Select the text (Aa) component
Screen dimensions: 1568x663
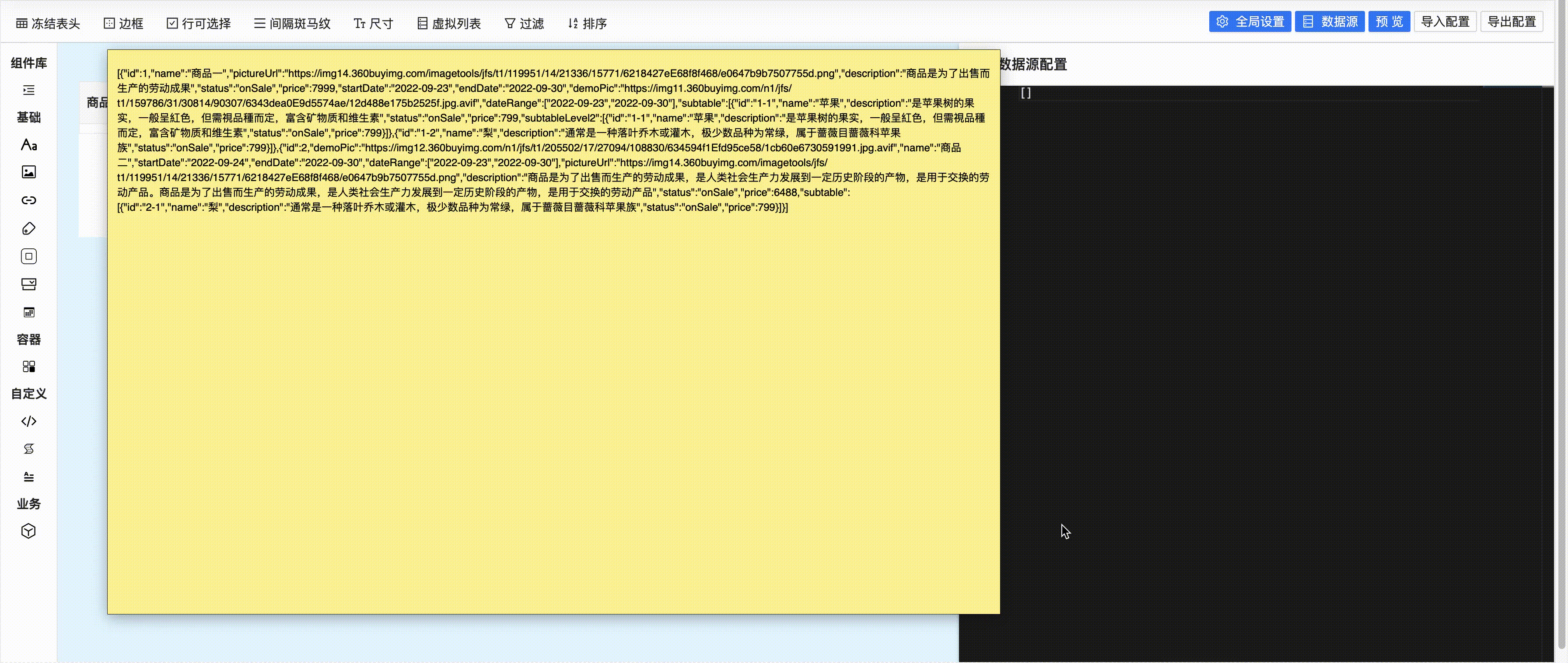click(x=28, y=145)
